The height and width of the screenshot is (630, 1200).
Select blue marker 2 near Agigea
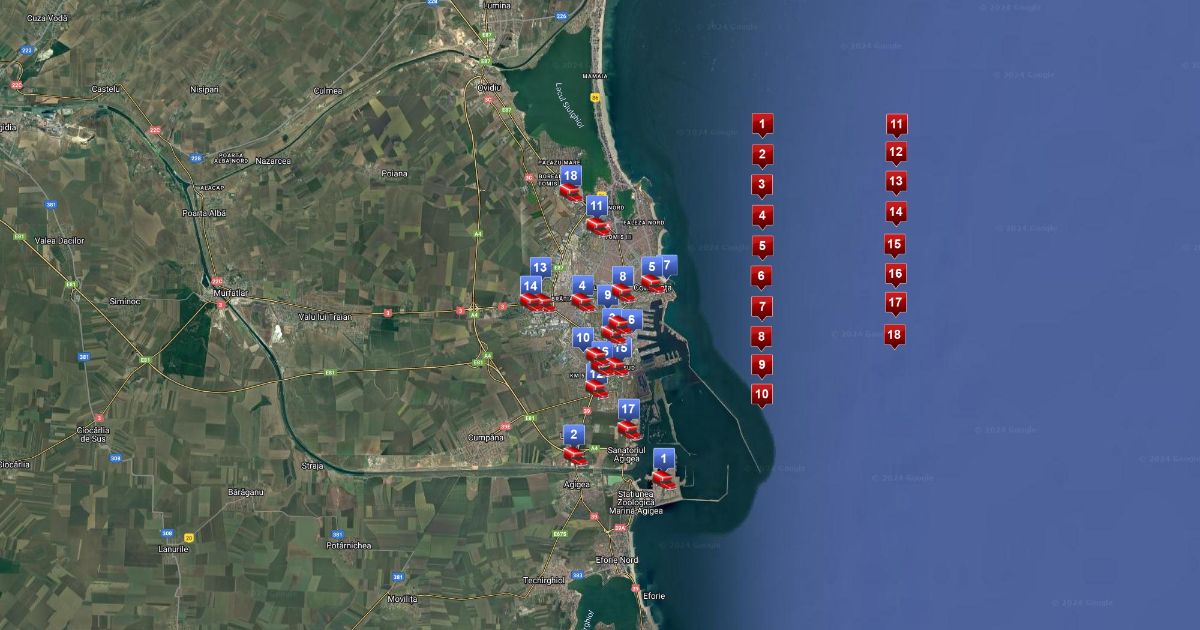click(x=573, y=436)
